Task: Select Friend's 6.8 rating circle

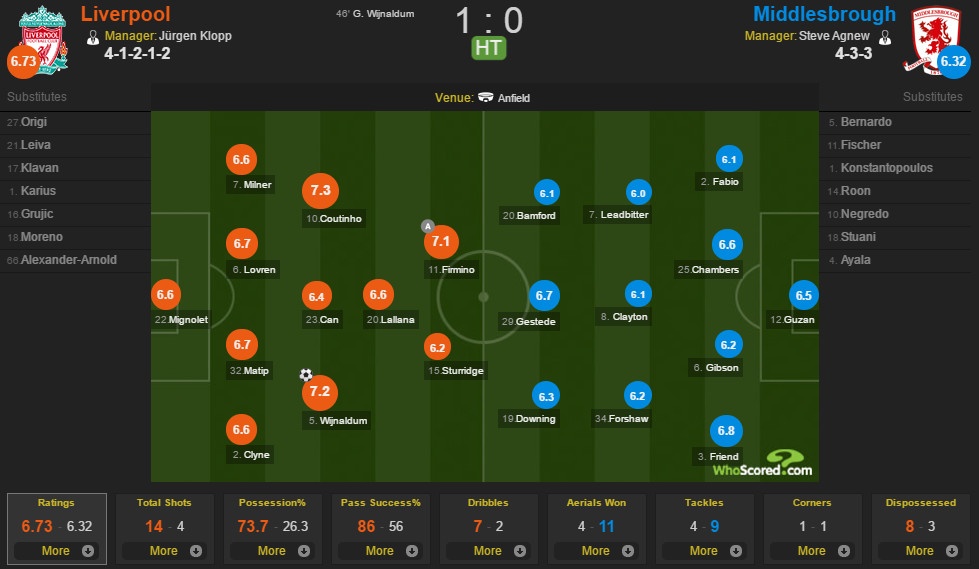Action: [726, 430]
